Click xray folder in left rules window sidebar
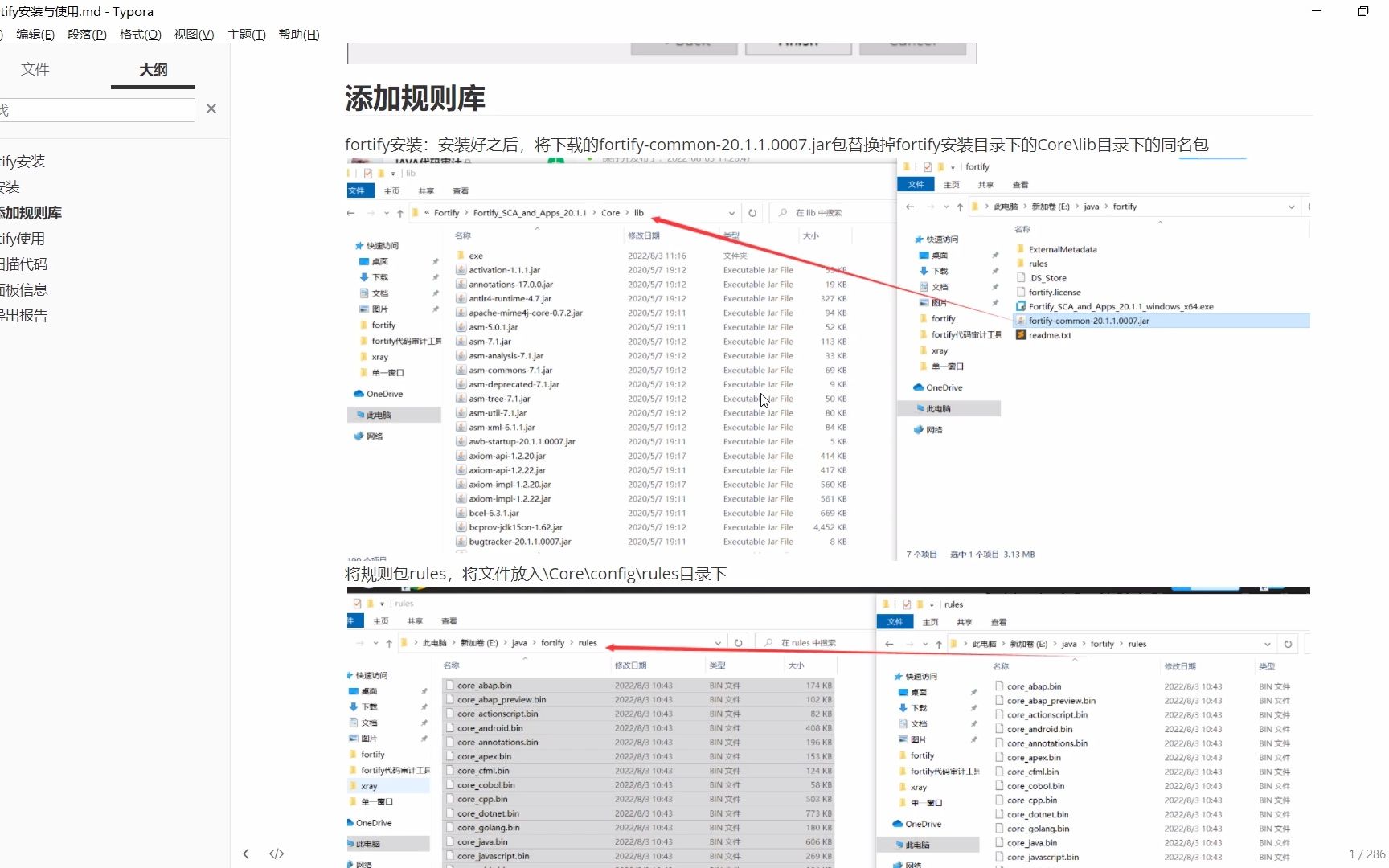Viewport: 1389px width, 868px height. point(368,786)
